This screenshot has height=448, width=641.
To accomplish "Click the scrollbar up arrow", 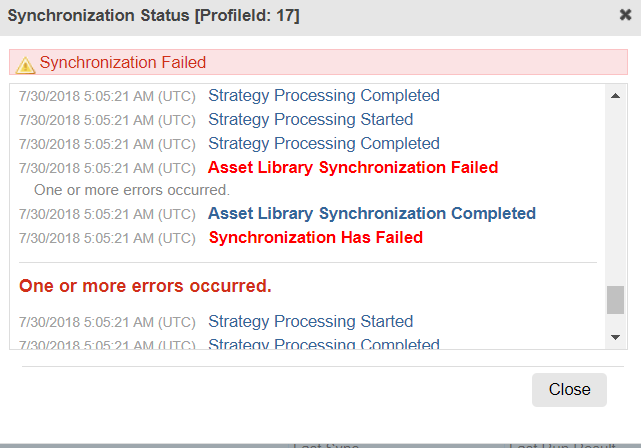I will point(615,96).
